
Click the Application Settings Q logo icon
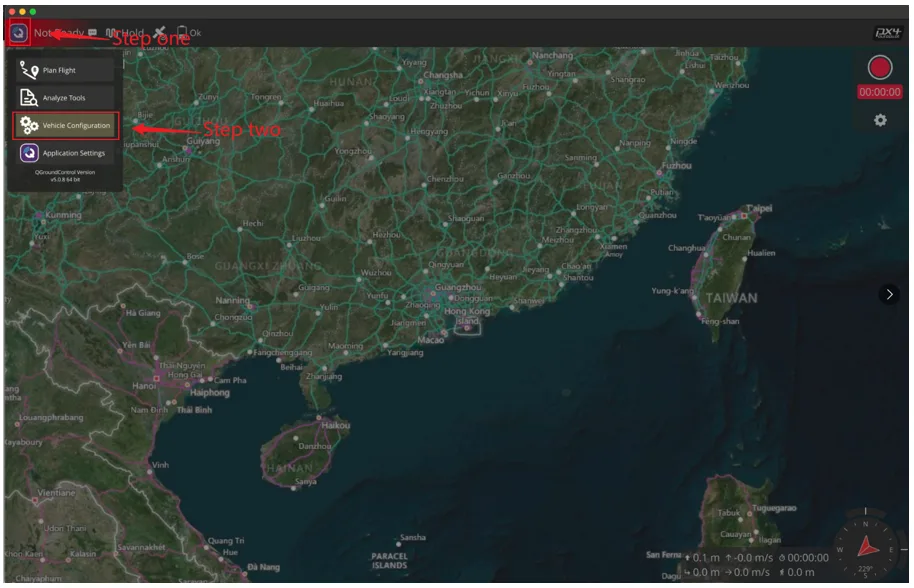tap(29, 153)
